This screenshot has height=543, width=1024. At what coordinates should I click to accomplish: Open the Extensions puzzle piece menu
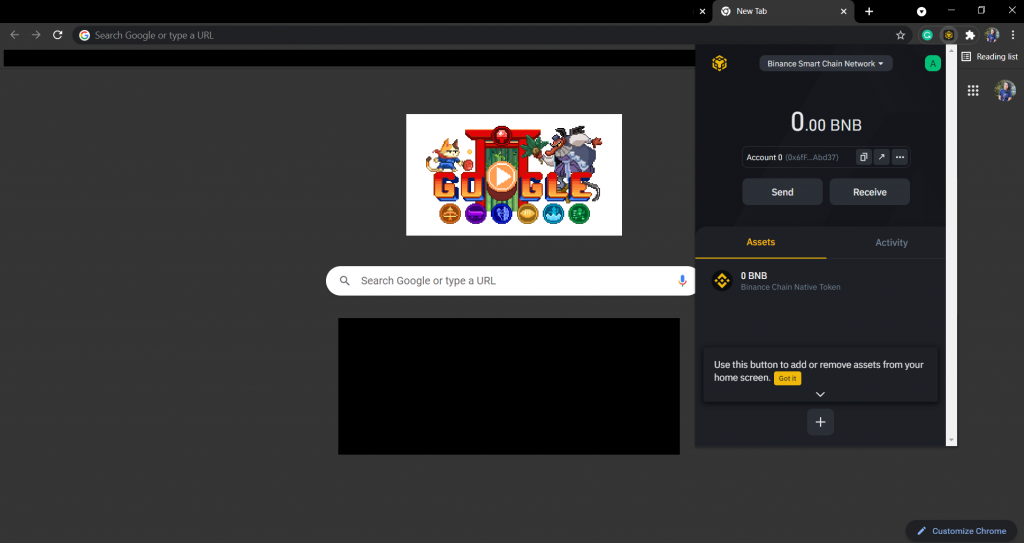tap(970, 35)
